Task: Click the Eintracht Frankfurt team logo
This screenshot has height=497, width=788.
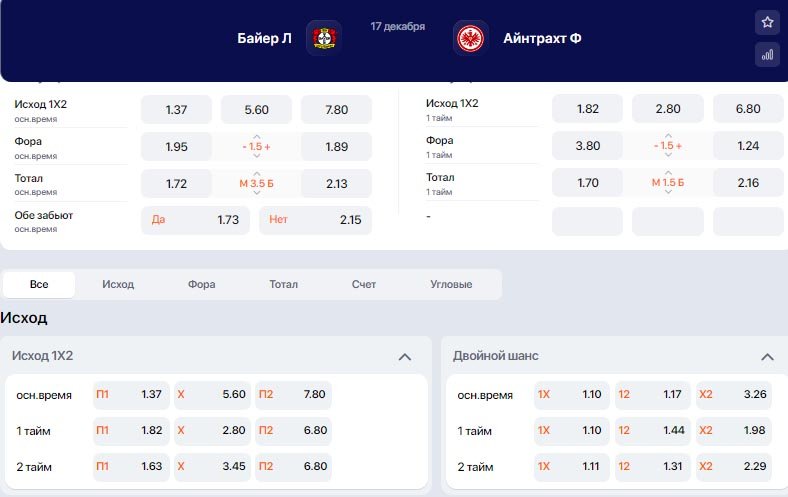Action: [470, 38]
